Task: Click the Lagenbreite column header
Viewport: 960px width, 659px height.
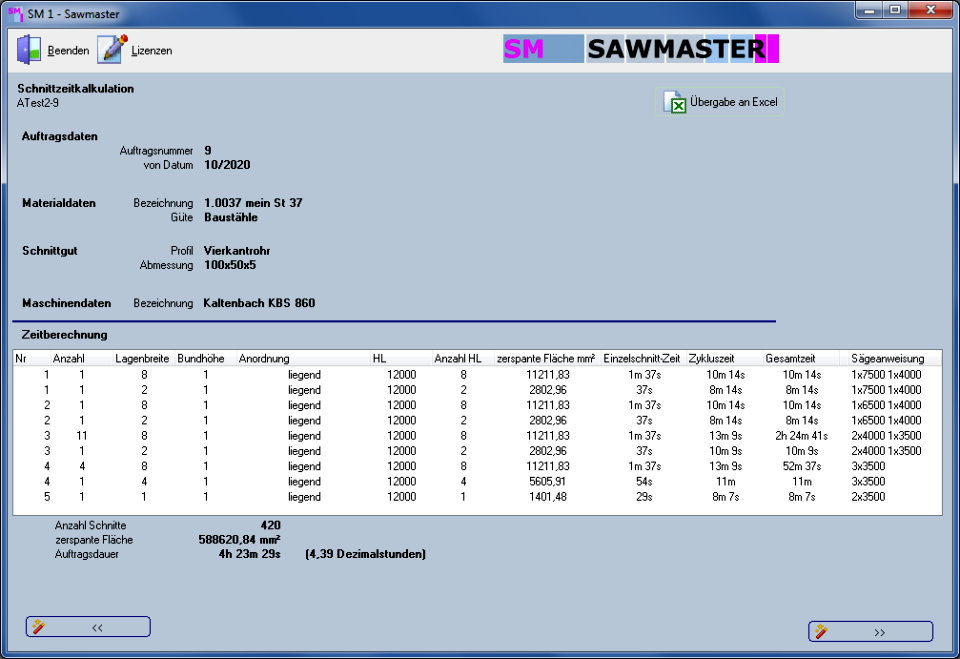Action: pyautogui.click(x=142, y=358)
